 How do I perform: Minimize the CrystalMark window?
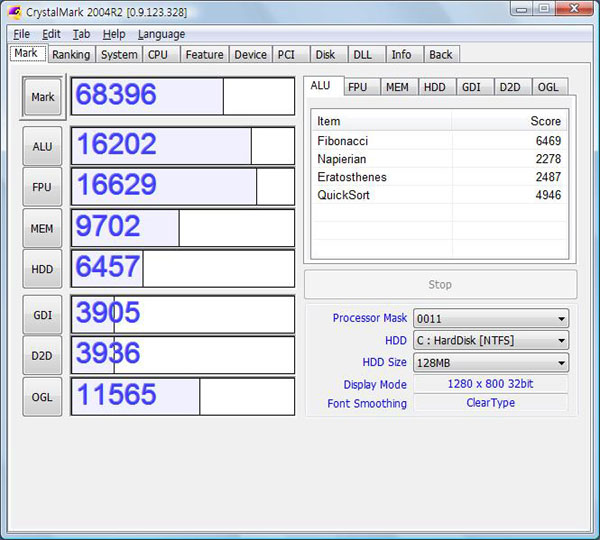(521, 8)
